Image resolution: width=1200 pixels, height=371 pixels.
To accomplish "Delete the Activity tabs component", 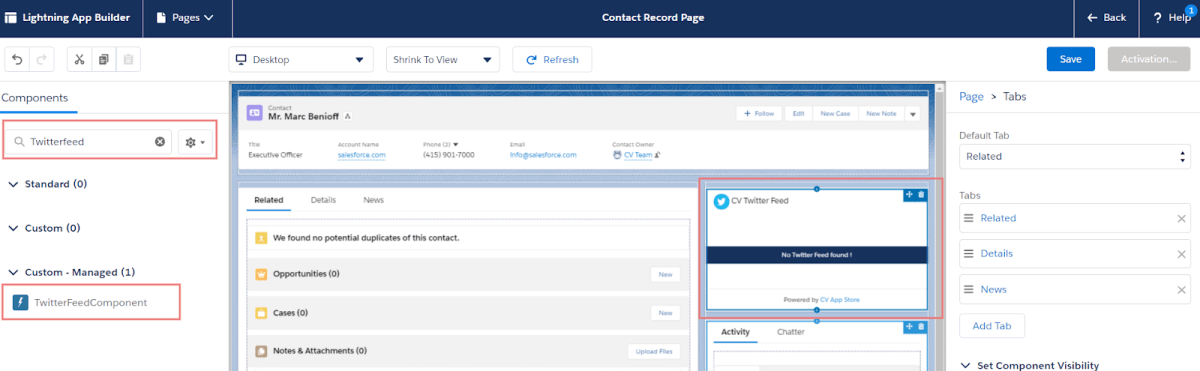I will tap(921, 327).
